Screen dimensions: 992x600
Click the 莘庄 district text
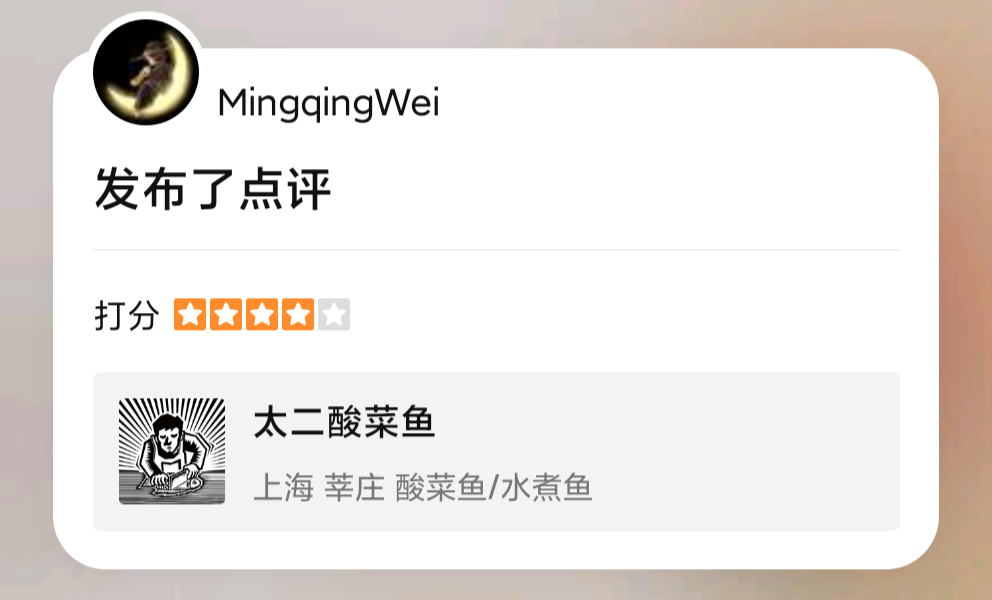355,488
